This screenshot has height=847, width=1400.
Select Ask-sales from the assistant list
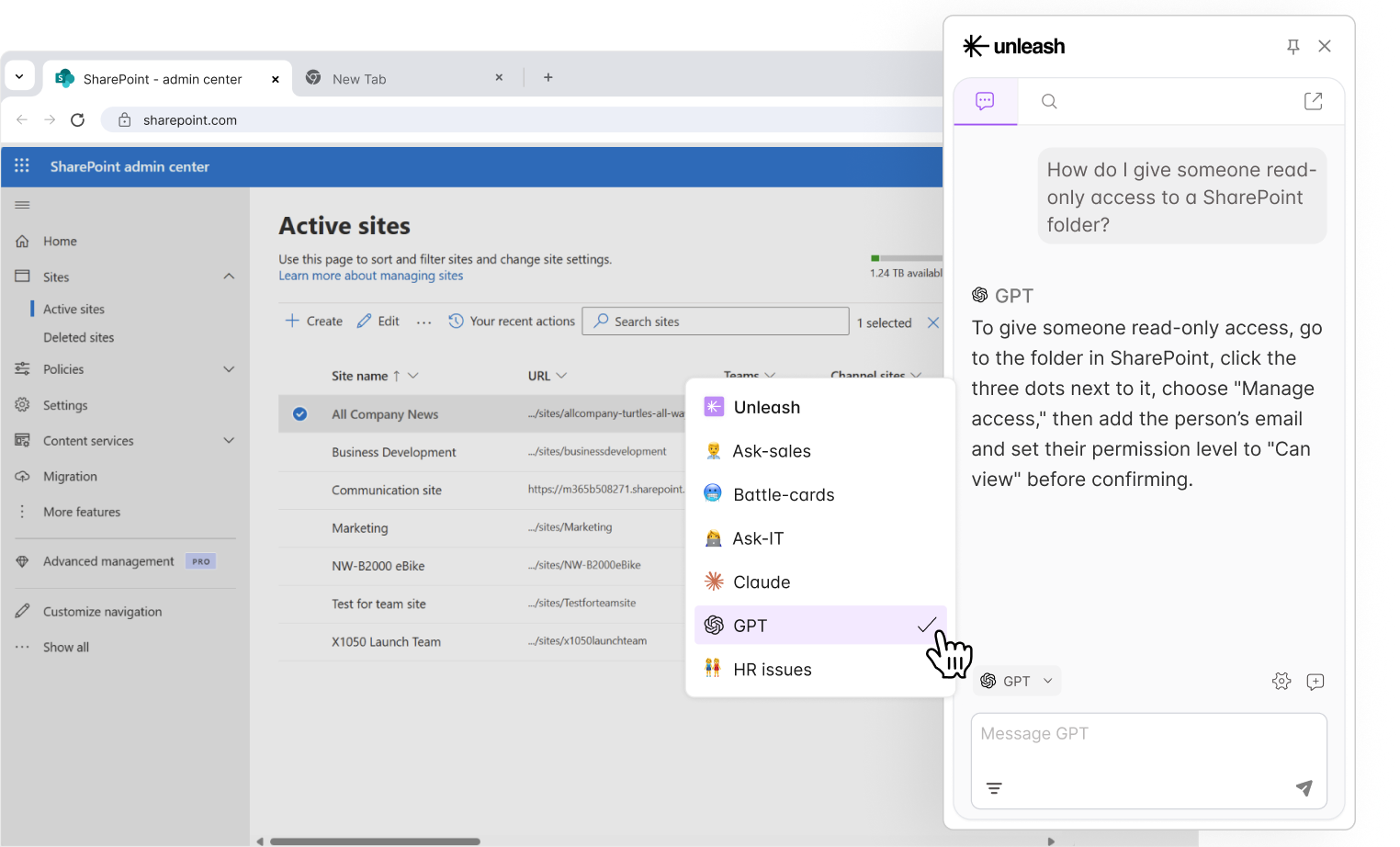pyautogui.click(x=820, y=451)
